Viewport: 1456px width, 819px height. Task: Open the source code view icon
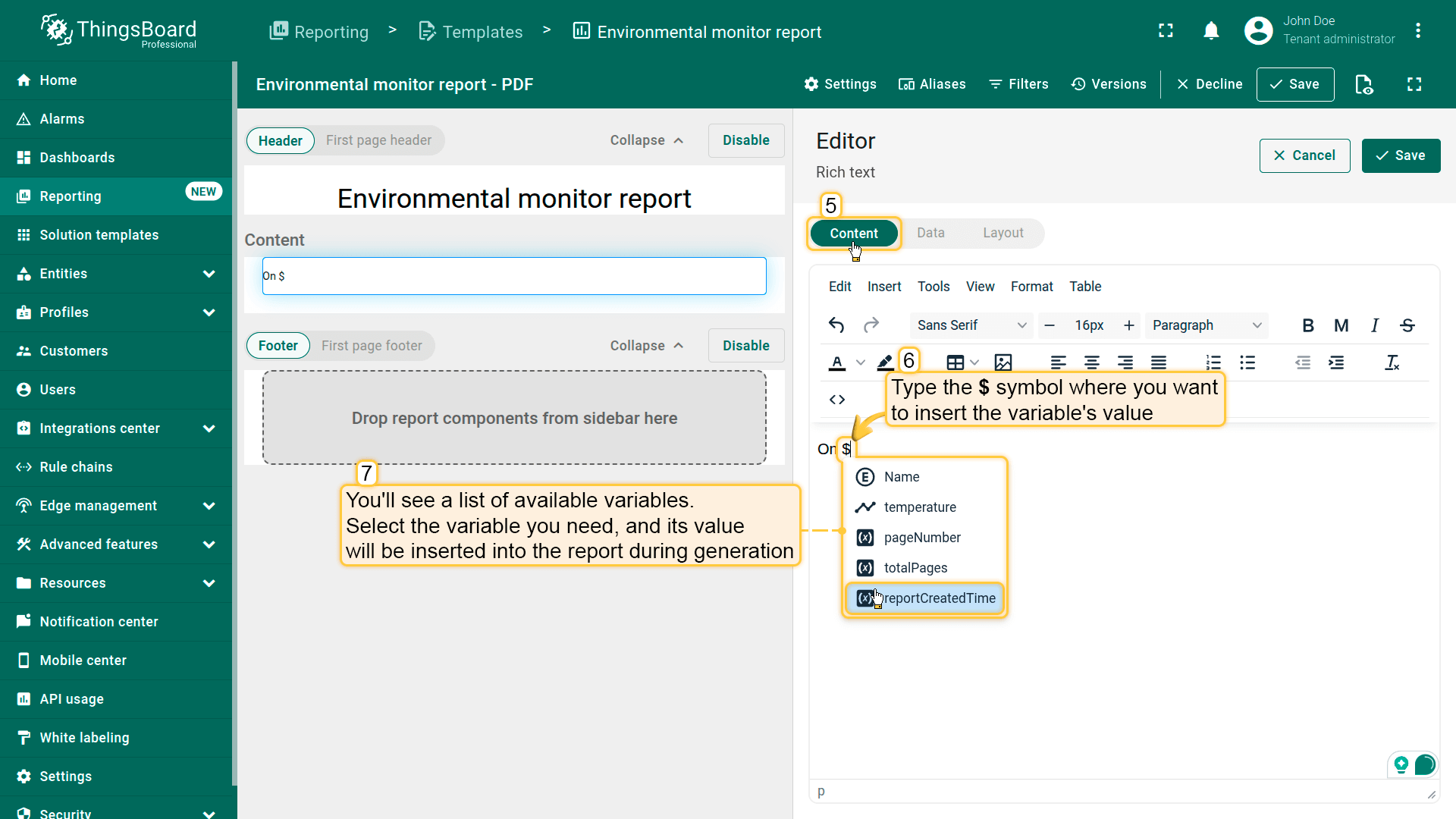click(836, 400)
